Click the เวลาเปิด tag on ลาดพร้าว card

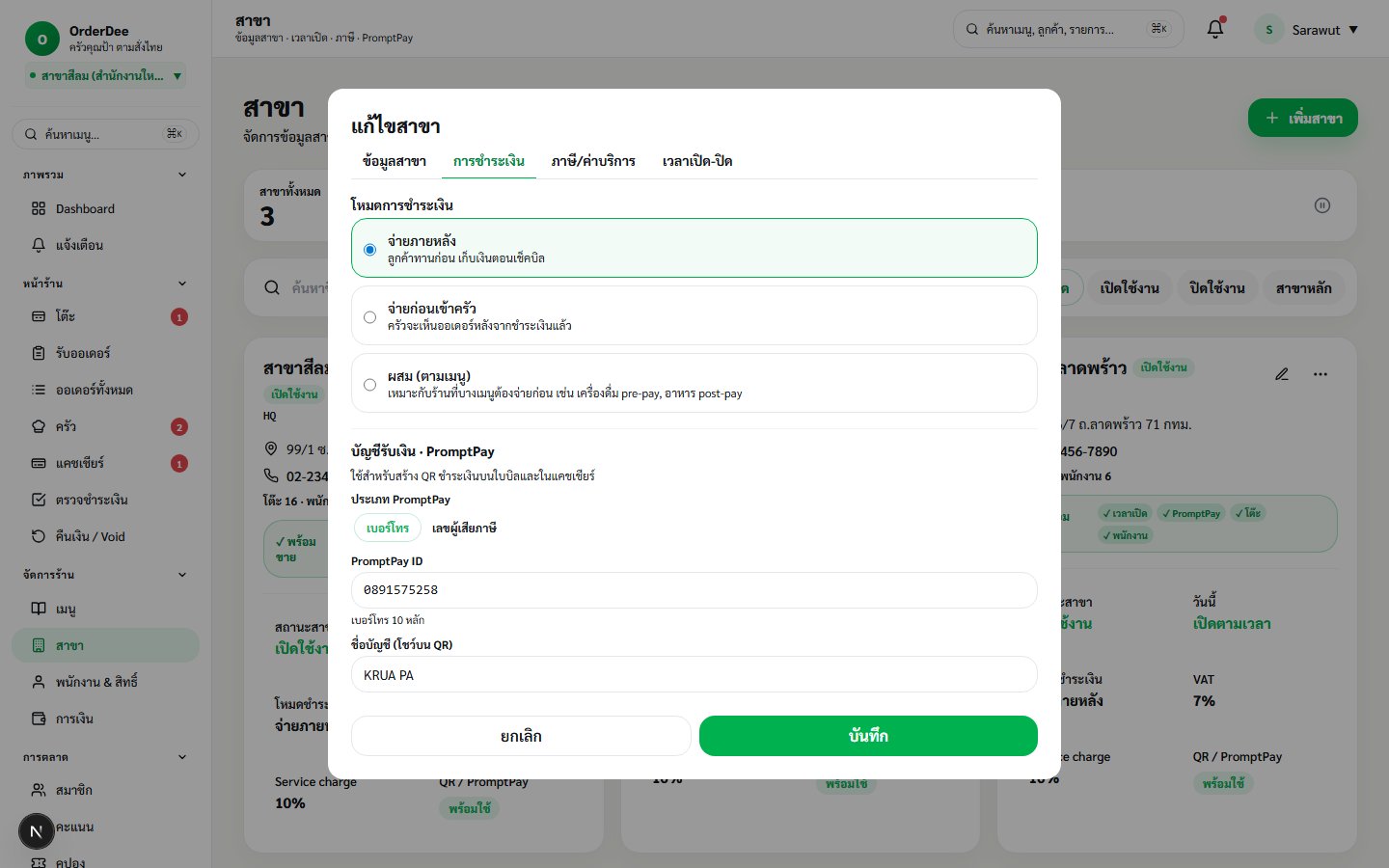coord(1126,513)
